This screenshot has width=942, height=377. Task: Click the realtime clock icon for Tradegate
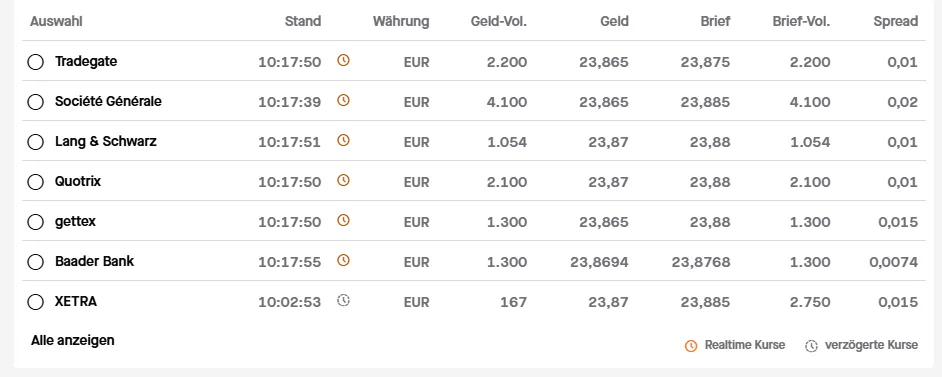(343, 60)
